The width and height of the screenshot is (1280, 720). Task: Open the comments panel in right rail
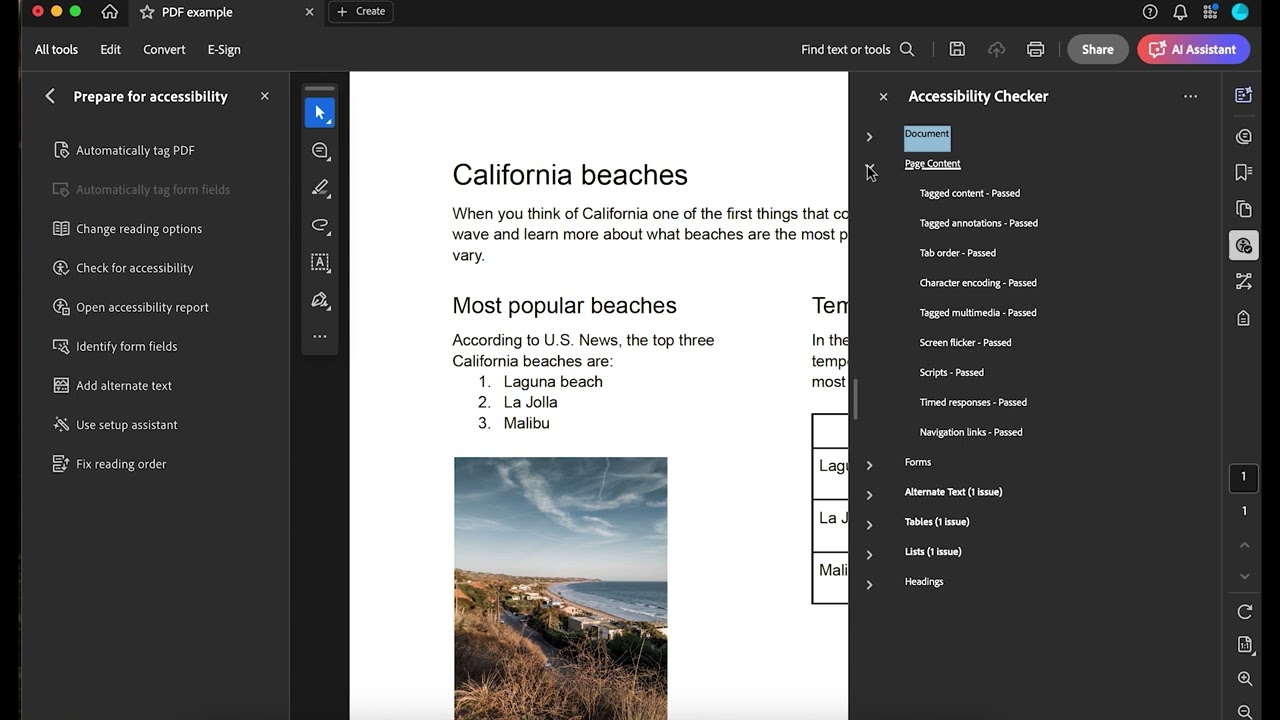(x=1244, y=136)
